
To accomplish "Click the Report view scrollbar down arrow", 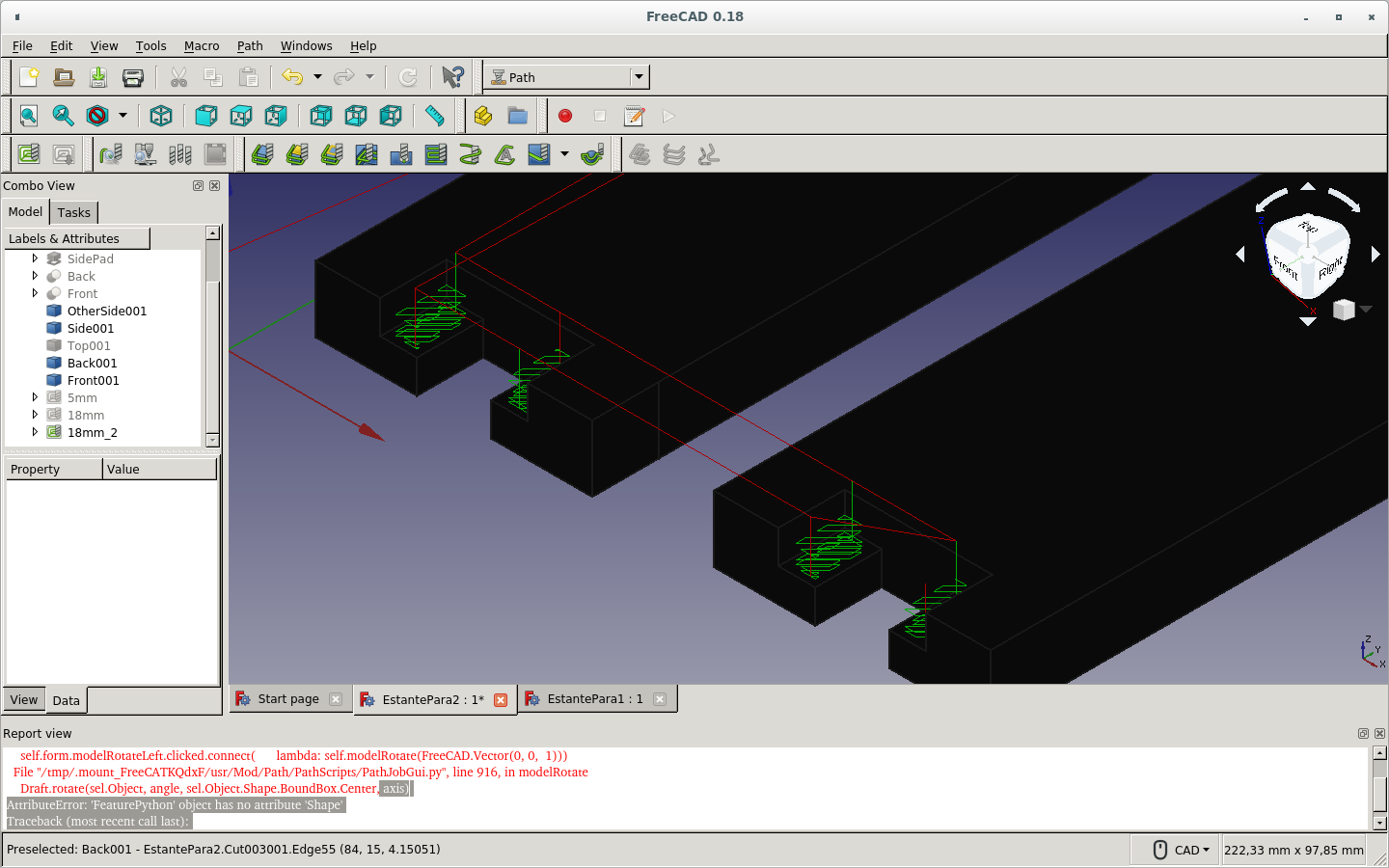I will coord(1379,823).
